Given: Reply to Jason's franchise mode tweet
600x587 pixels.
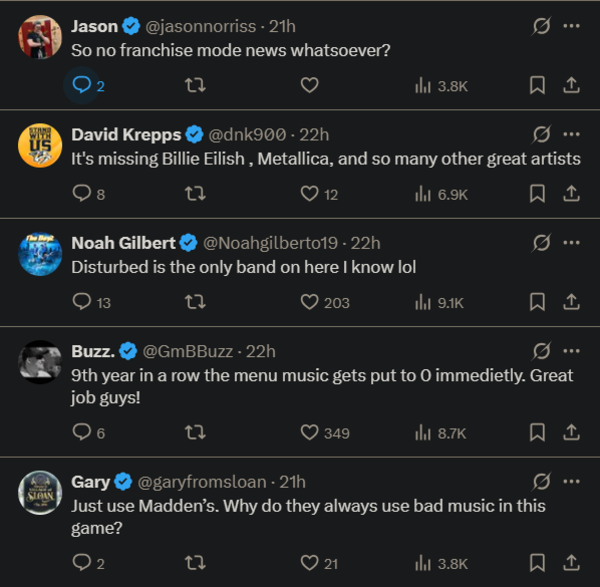Looking at the screenshot, I should (x=82, y=86).
